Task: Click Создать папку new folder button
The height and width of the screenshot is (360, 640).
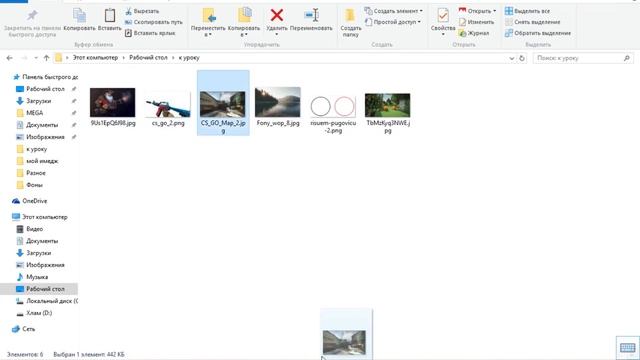Action: 351,23
